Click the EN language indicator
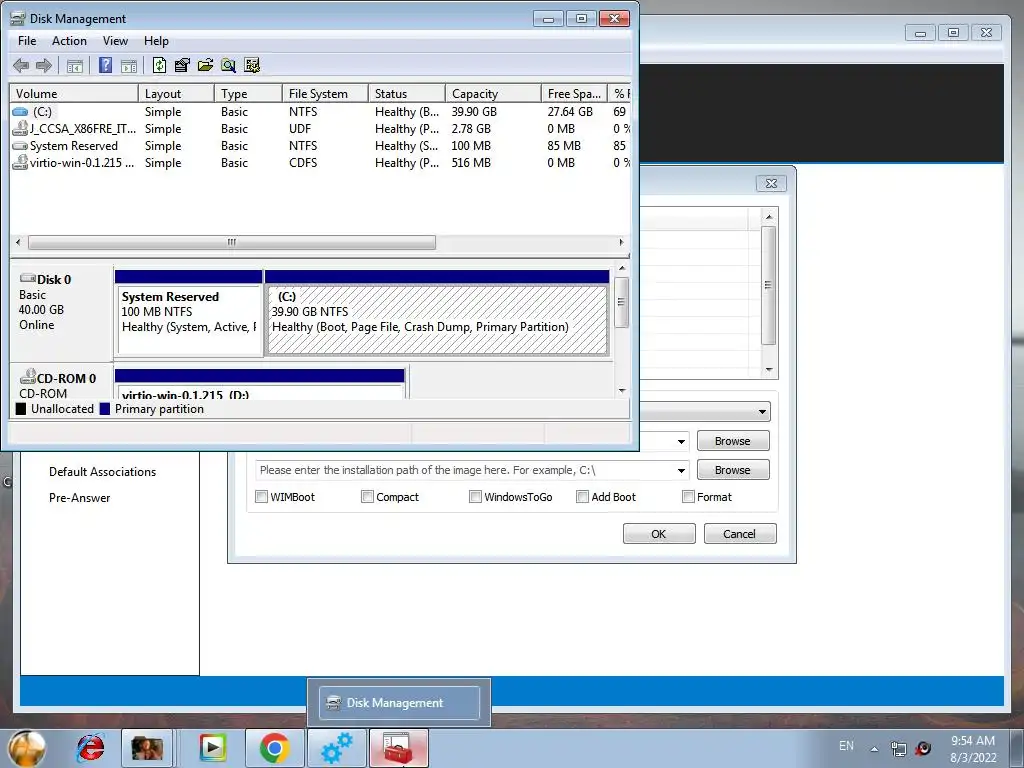Image resolution: width=1024 pixels, height=768 pixels. 846,745
